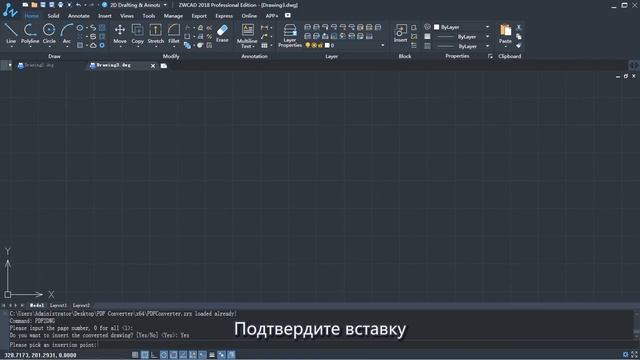Image resolution: width=640 pixels, height=360 pixels.
Task: Toggle Object Snap Tracking in status bar
Action: 183,355
